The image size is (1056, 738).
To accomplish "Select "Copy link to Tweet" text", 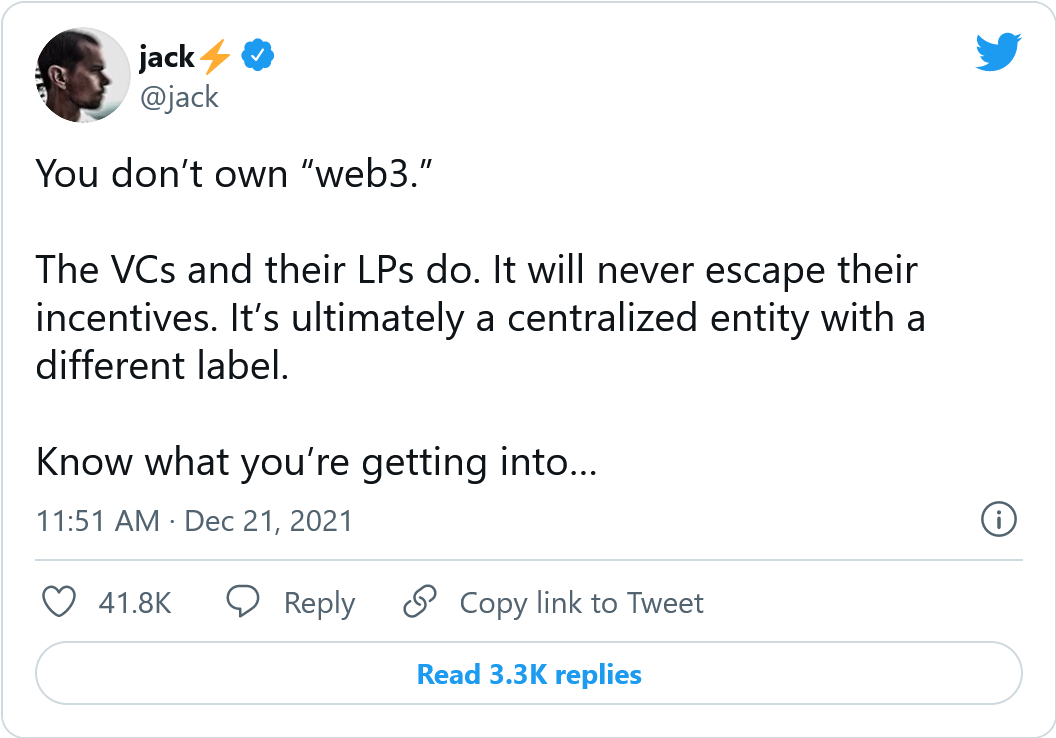I will pos(581,603).
